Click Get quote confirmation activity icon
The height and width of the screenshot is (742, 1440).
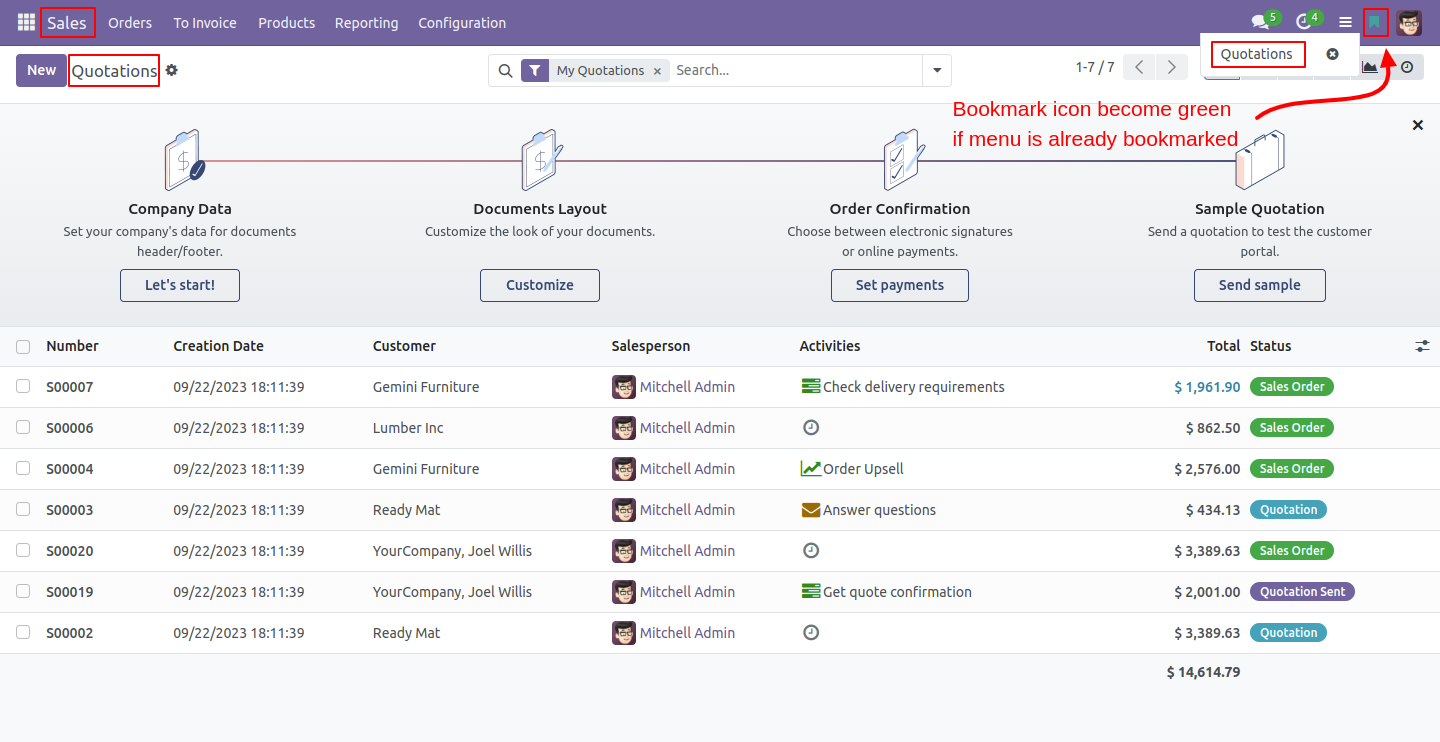[x=811, y=592]
